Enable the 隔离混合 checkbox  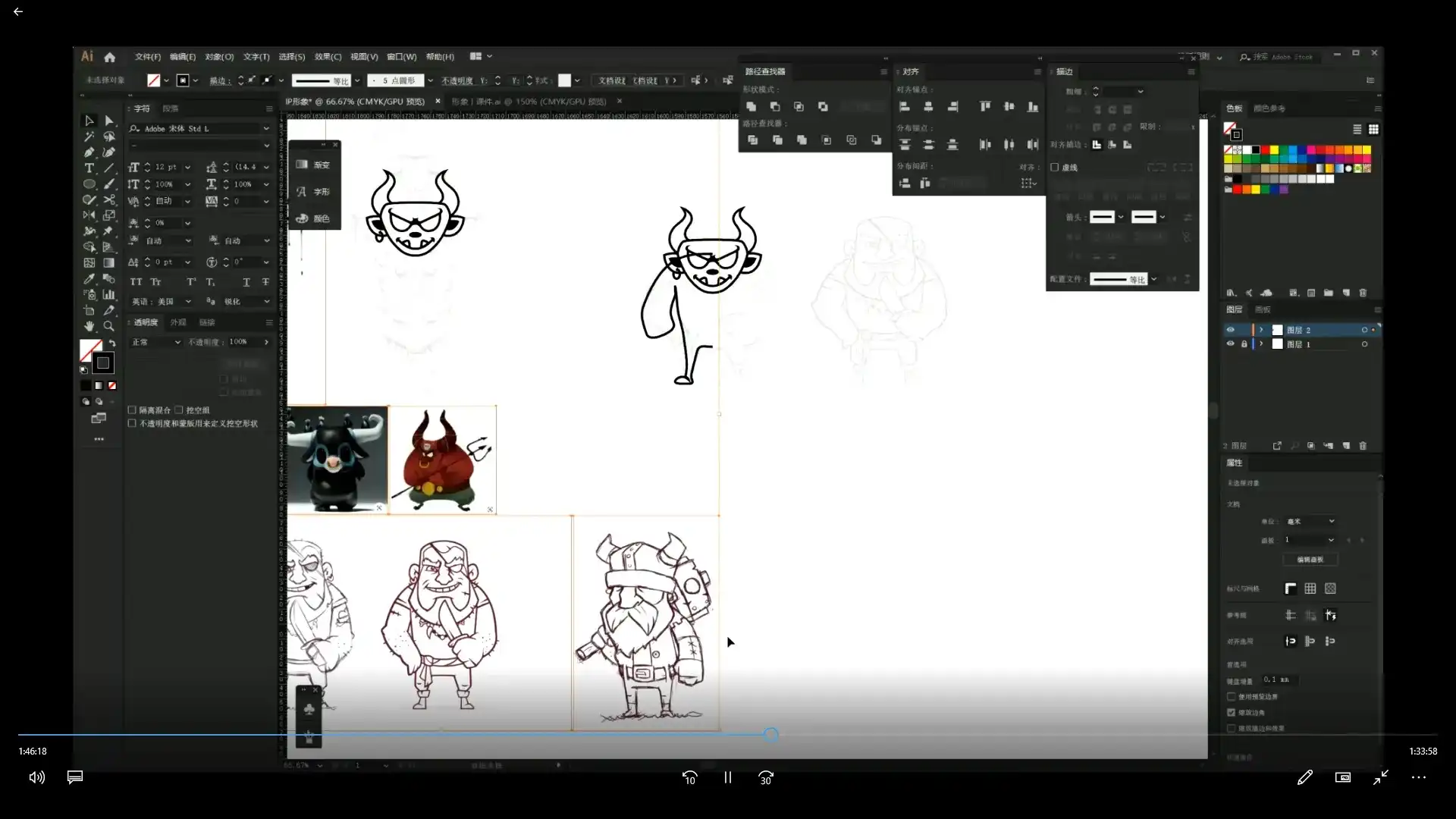point(132,409)
